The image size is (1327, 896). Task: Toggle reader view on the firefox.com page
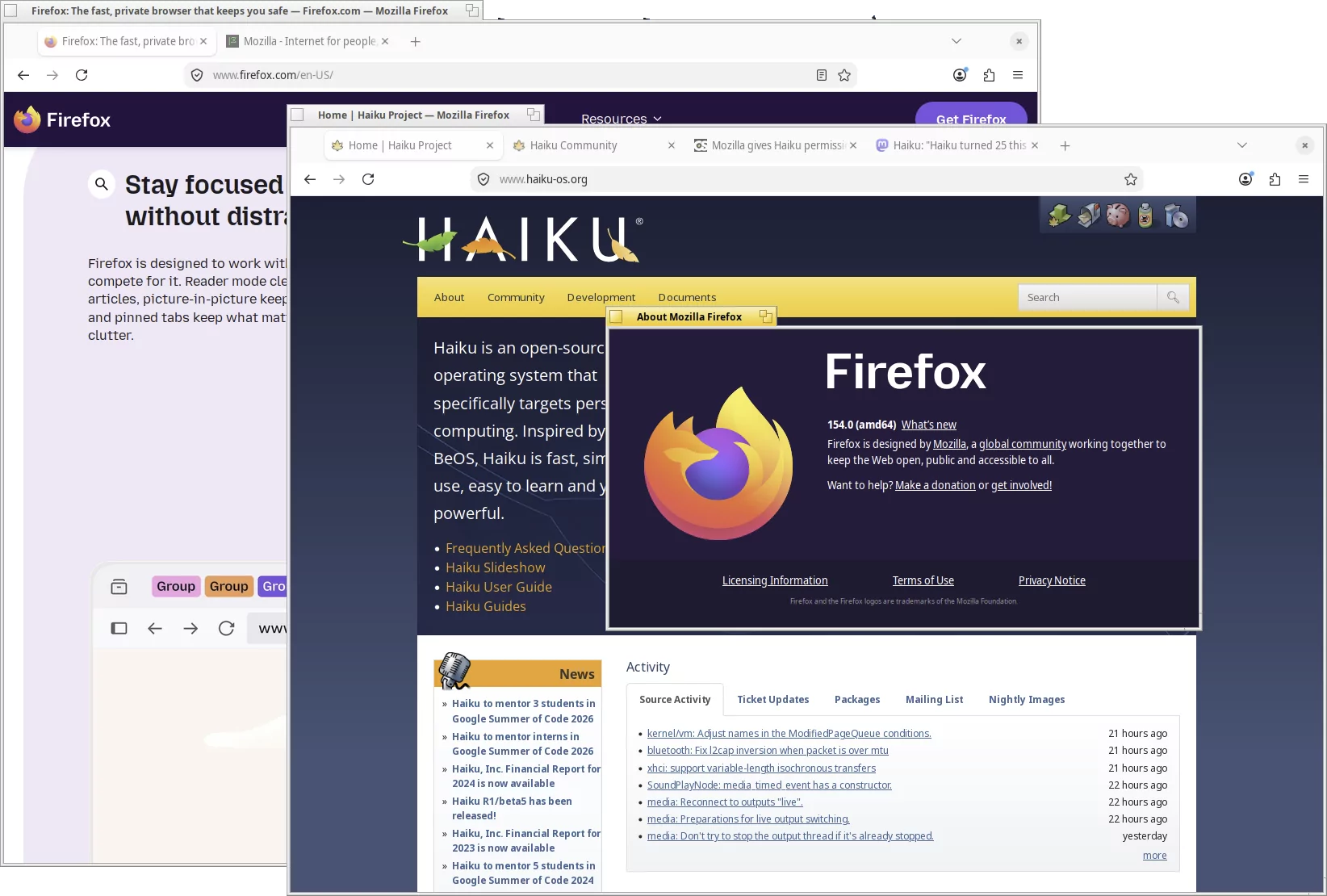pyautogui.click(x=821, y=75)
